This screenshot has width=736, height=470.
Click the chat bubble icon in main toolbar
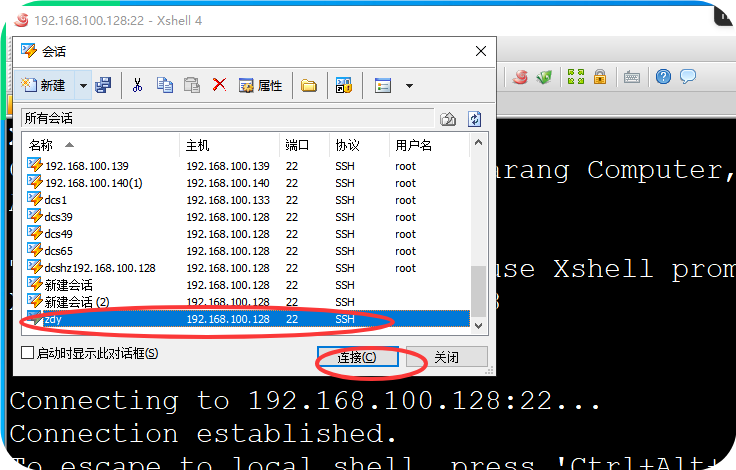pos(688,76)
